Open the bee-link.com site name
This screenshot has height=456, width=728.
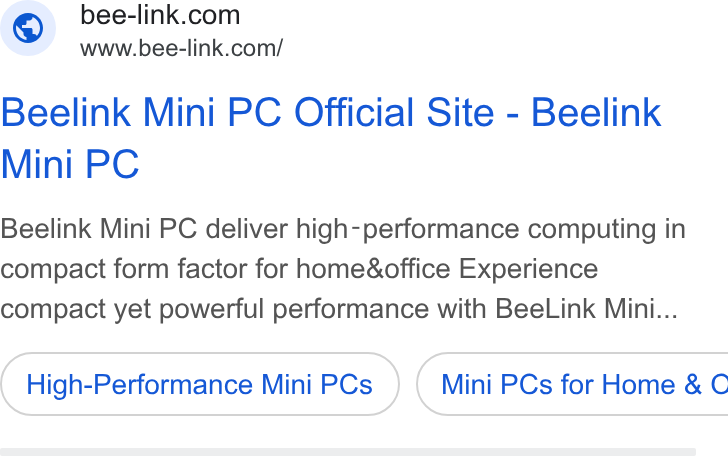(x=160, y=15)
